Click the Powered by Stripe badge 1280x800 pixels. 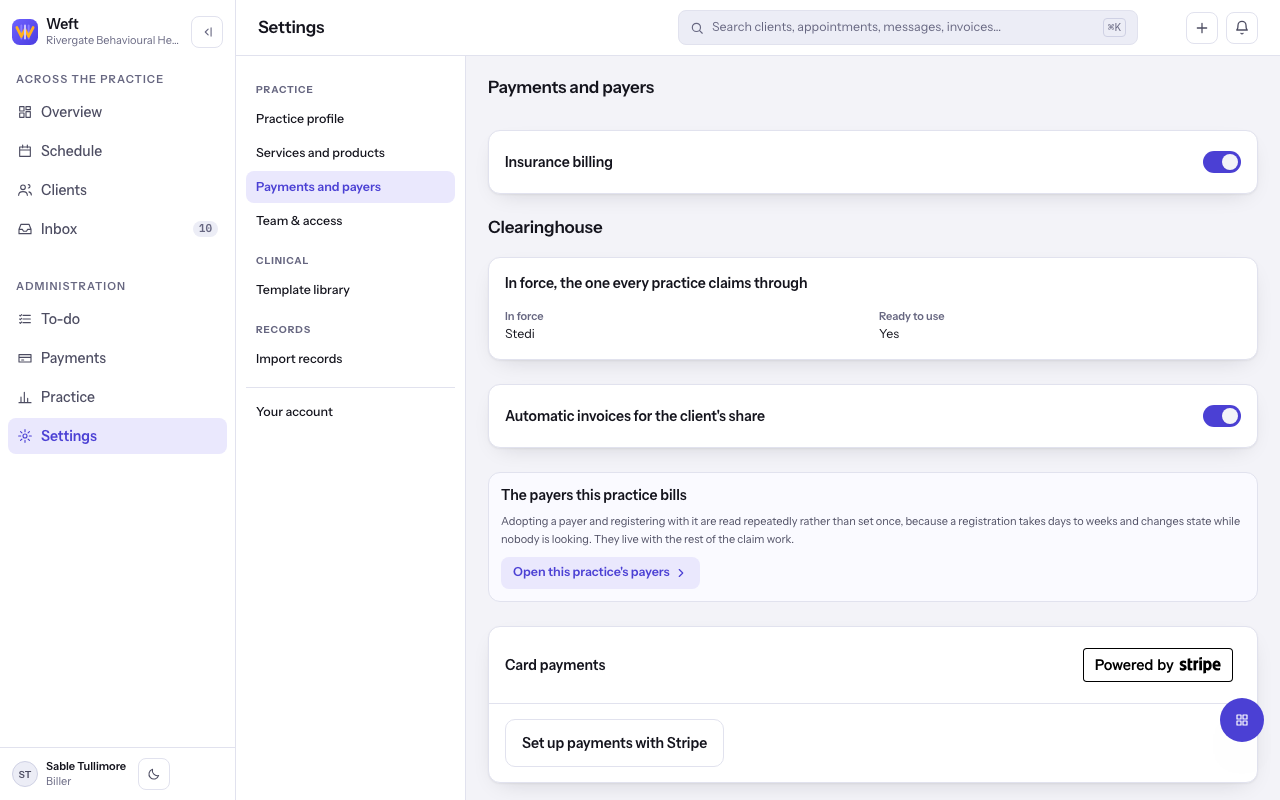(x=1158, y=665)
